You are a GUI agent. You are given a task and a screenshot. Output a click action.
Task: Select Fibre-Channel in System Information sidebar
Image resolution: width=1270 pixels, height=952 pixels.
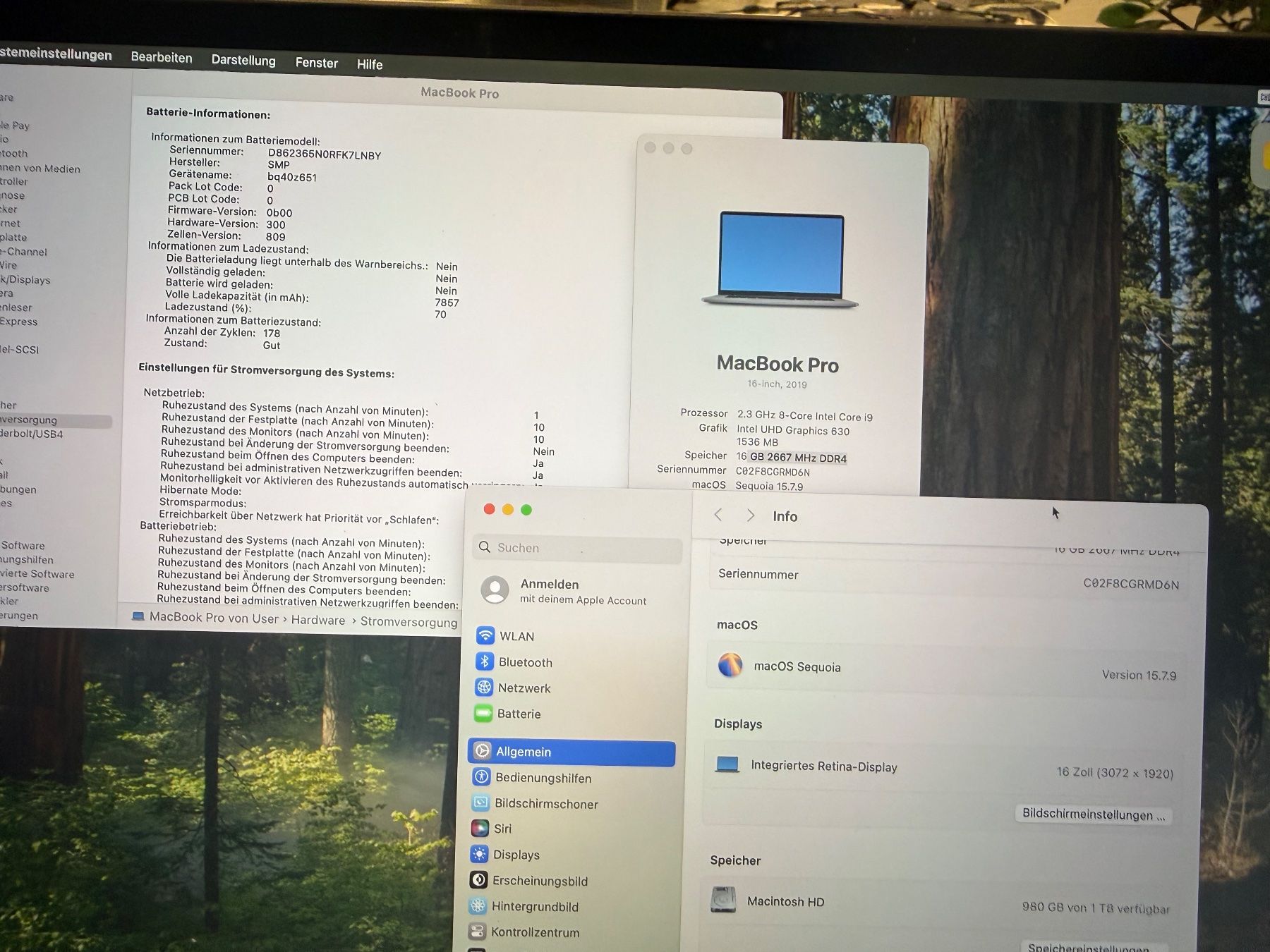click(24, 251)
